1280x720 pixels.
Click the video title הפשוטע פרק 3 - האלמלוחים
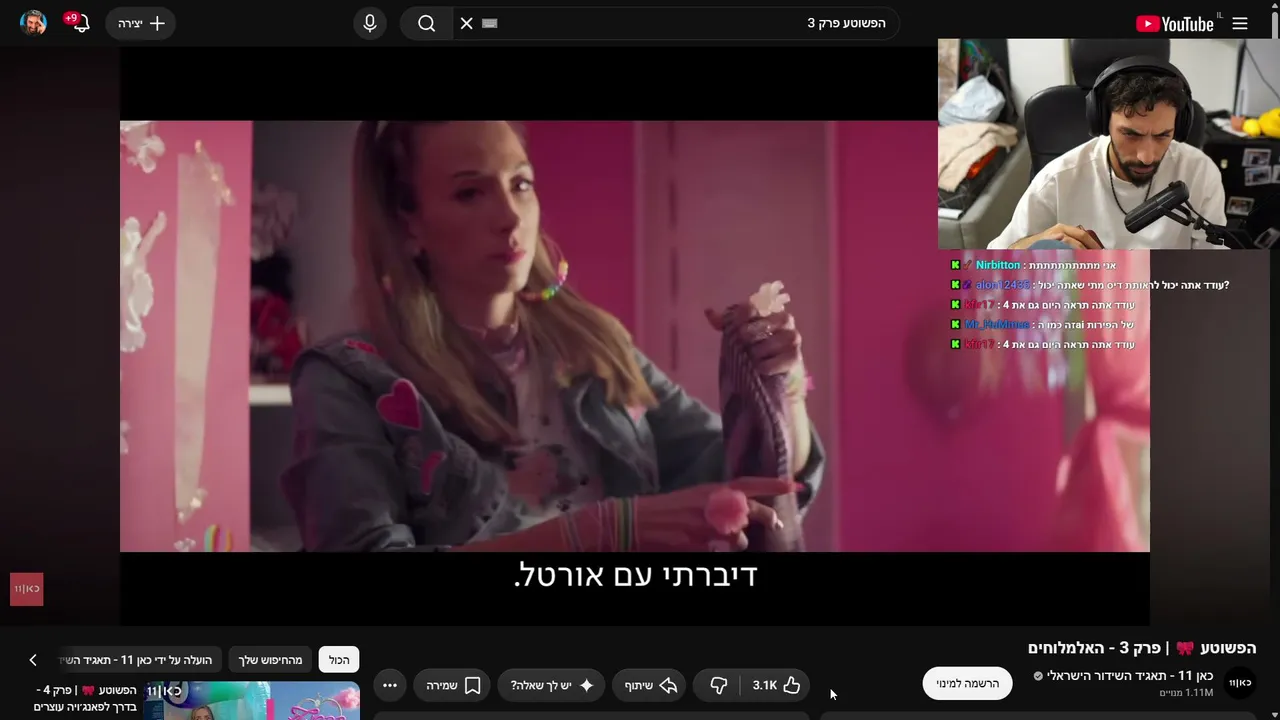click(1142, 648)
